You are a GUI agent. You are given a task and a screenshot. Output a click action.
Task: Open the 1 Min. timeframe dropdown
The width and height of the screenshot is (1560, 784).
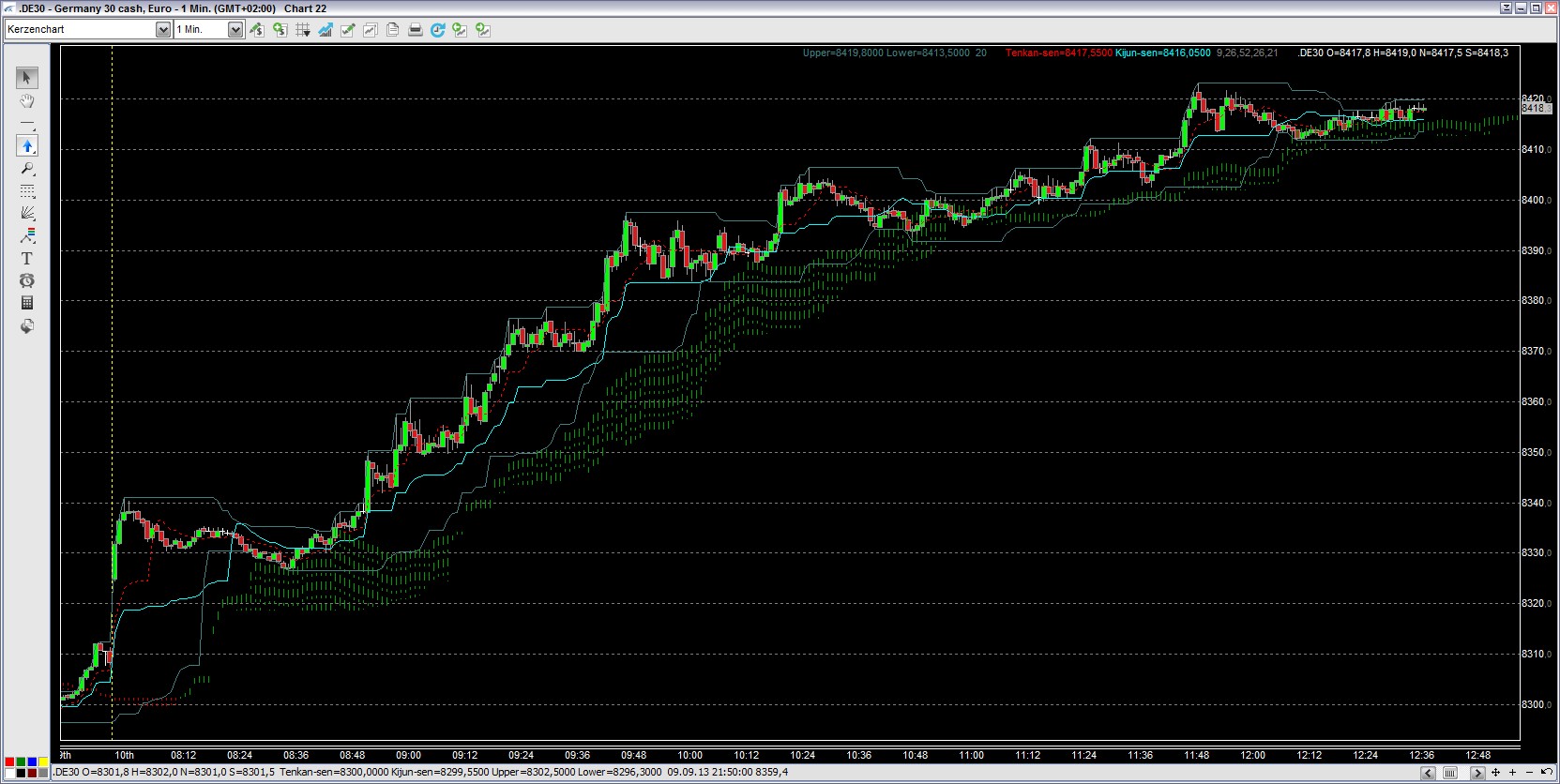pyautogui.click(x=235, y=30)
